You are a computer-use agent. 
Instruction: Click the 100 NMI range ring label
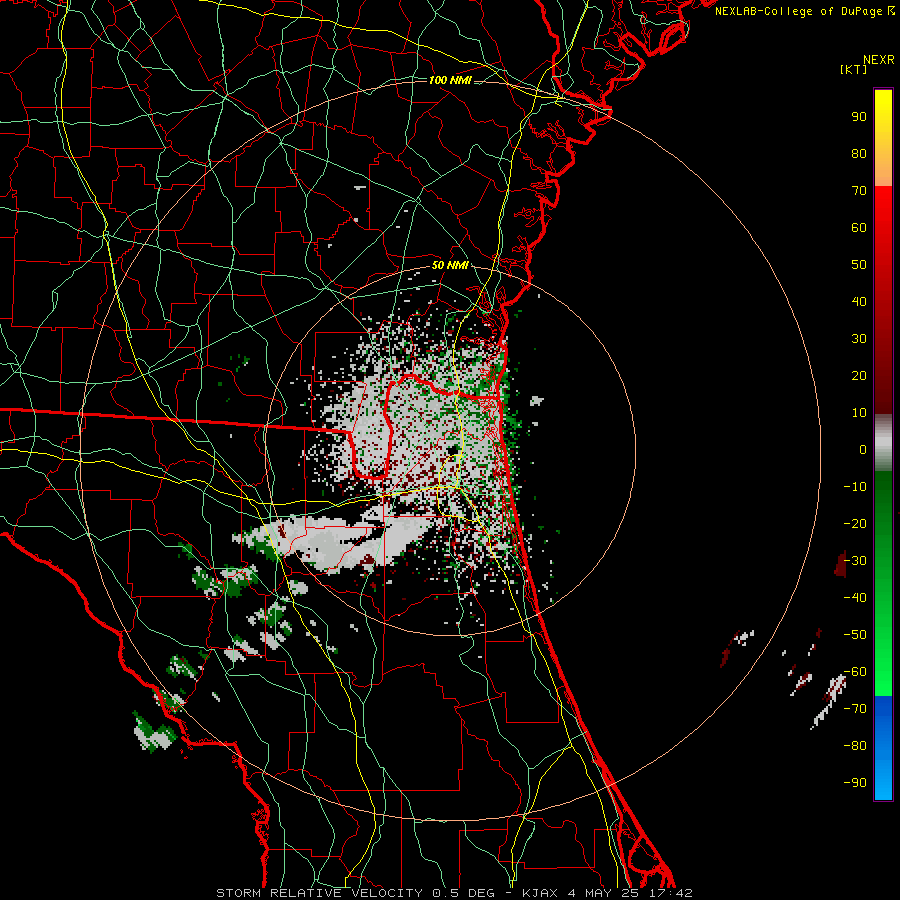tap(450, 80)
